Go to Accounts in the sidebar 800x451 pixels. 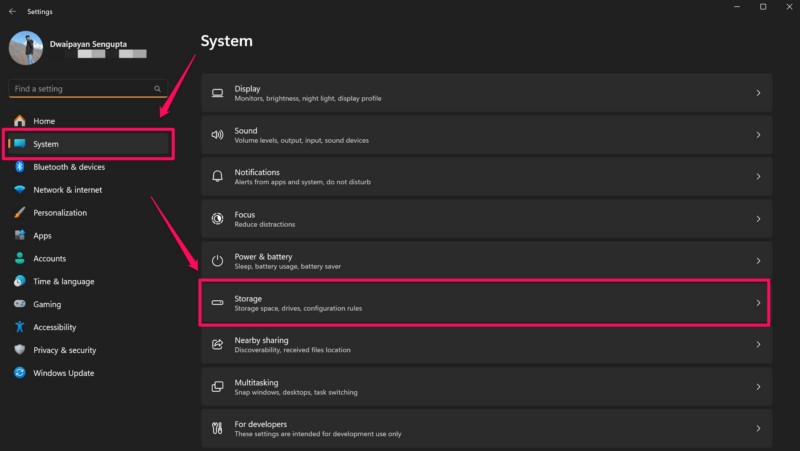[49, 259]
